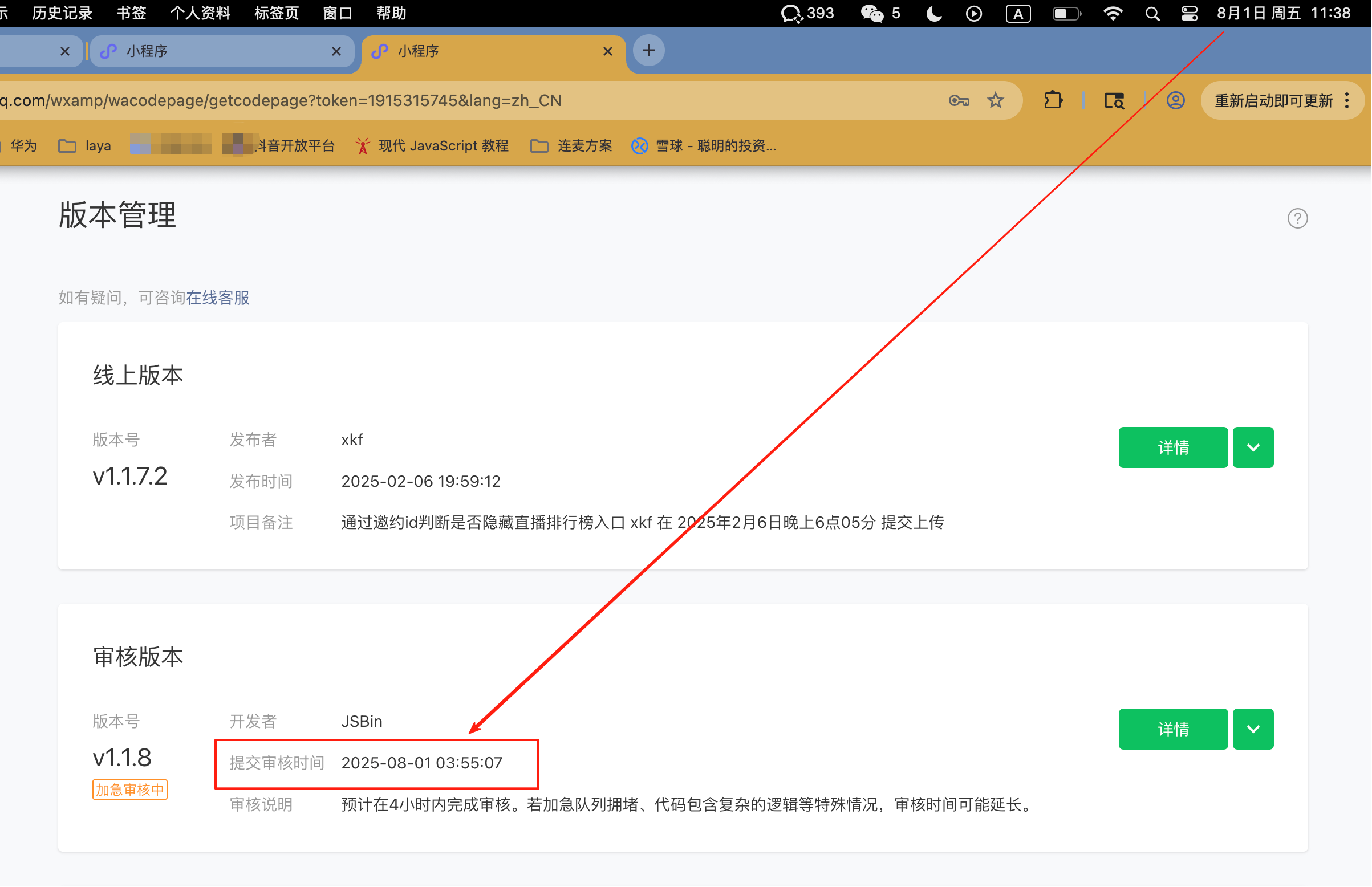The width and height of the screenshot is (1372, 887).
Task: Click the tab search icon in toolbar
Action: tap(1114, 100)
